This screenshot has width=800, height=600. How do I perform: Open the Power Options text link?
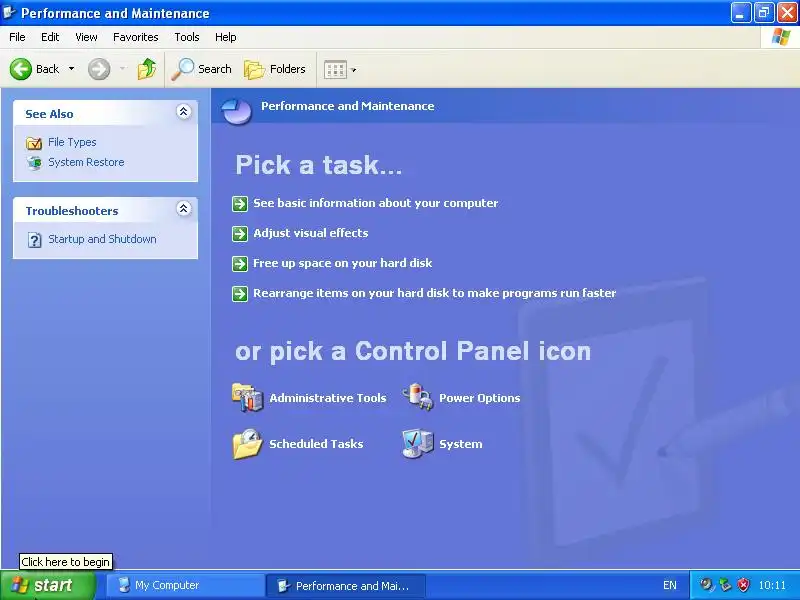(x=480, y=398)
